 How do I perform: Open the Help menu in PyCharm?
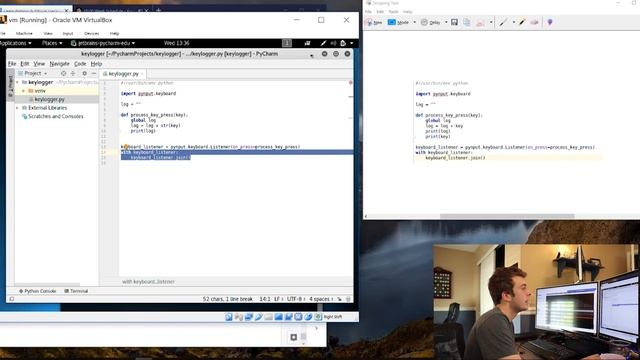click(x=96, y=64)
